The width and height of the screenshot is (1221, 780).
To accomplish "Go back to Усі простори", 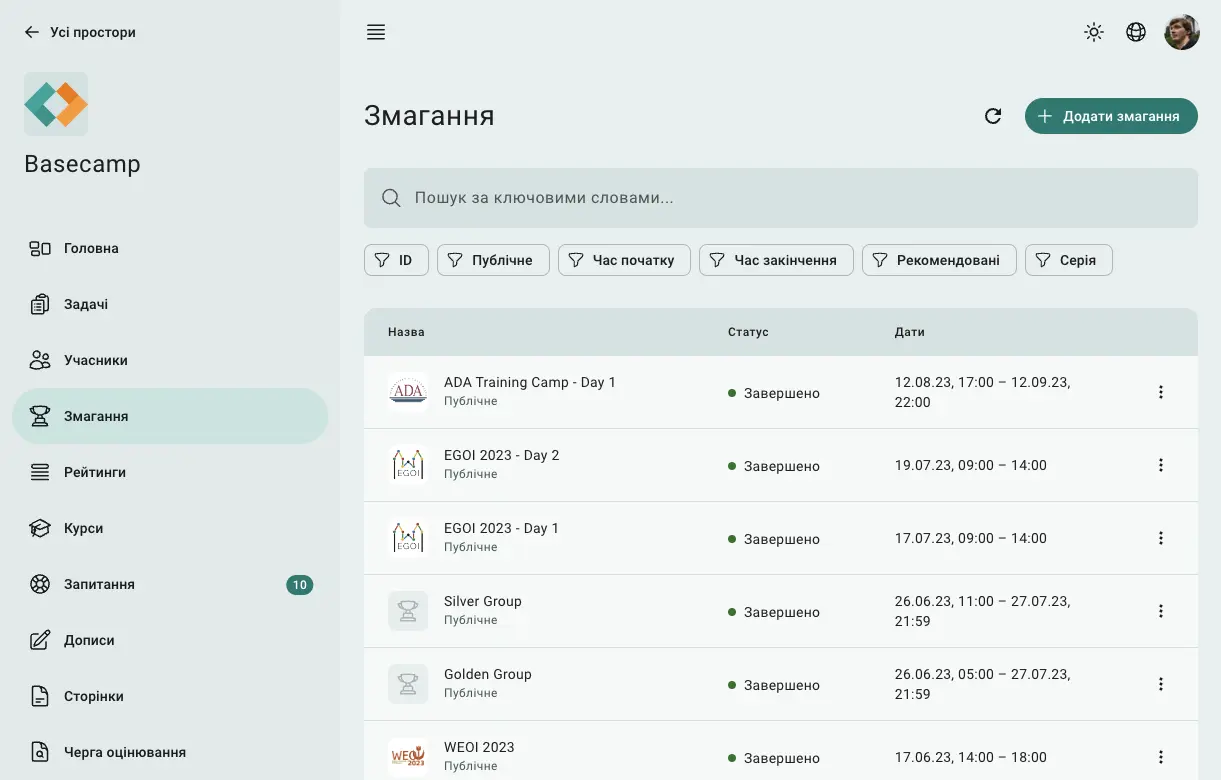I will coord(80,32).
